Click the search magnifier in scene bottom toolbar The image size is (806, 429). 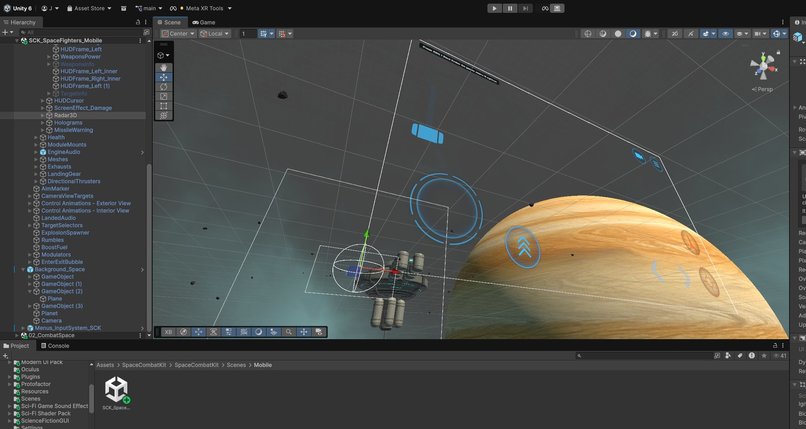coord(289,332)
